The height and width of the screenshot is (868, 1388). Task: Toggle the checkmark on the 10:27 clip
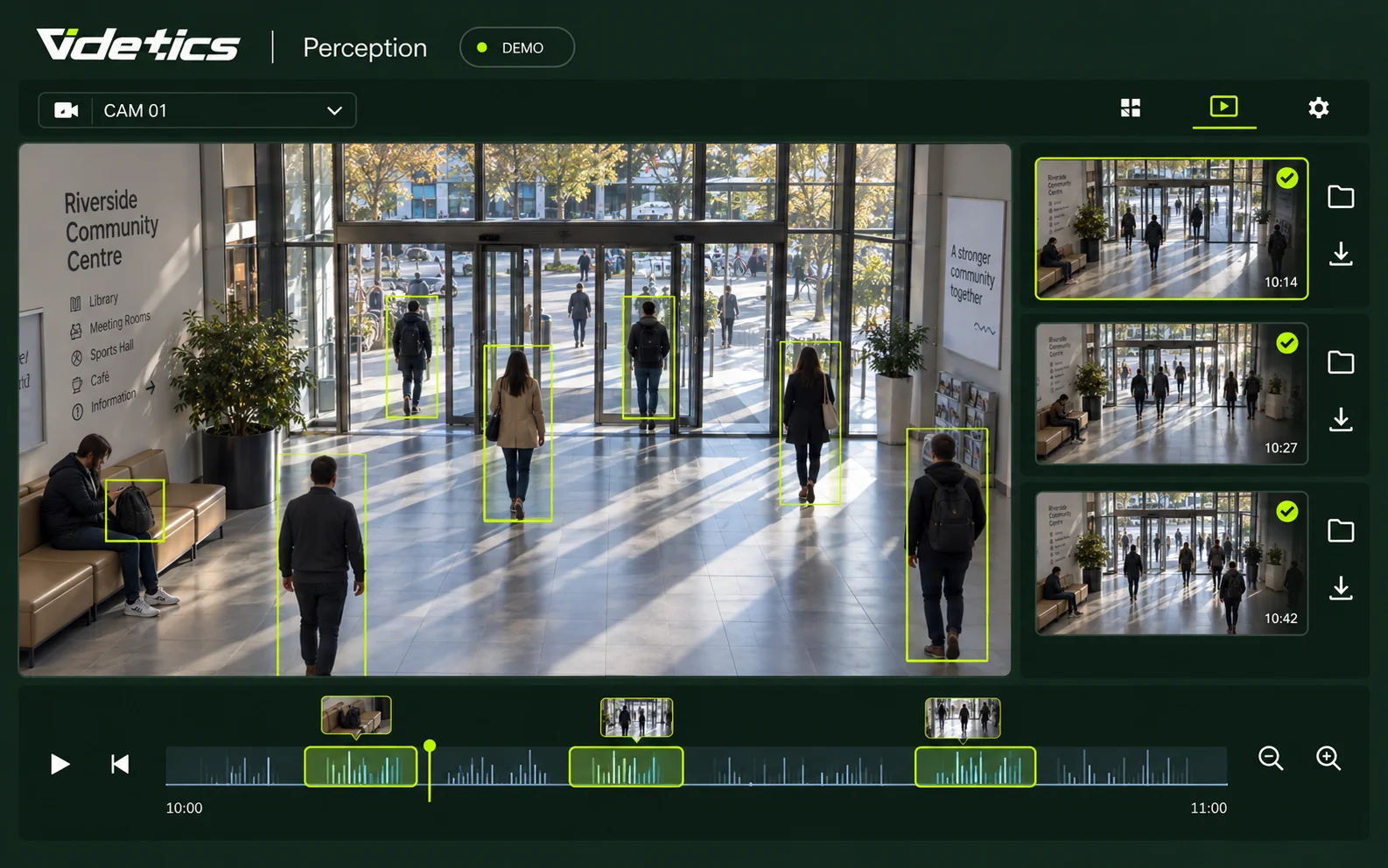[1286, 343]
